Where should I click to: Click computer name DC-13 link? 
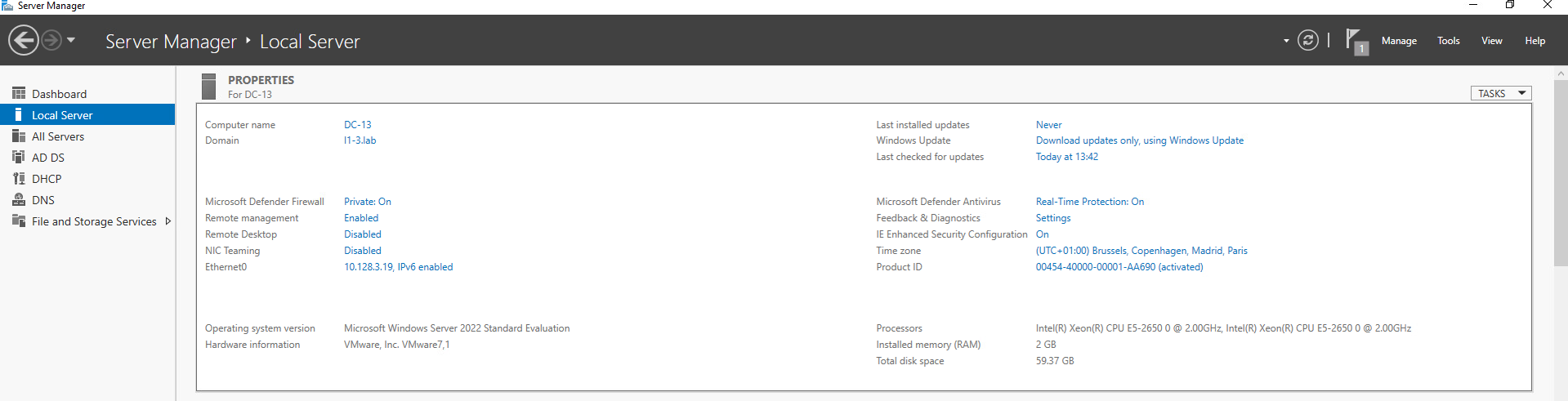pos(357,125)
